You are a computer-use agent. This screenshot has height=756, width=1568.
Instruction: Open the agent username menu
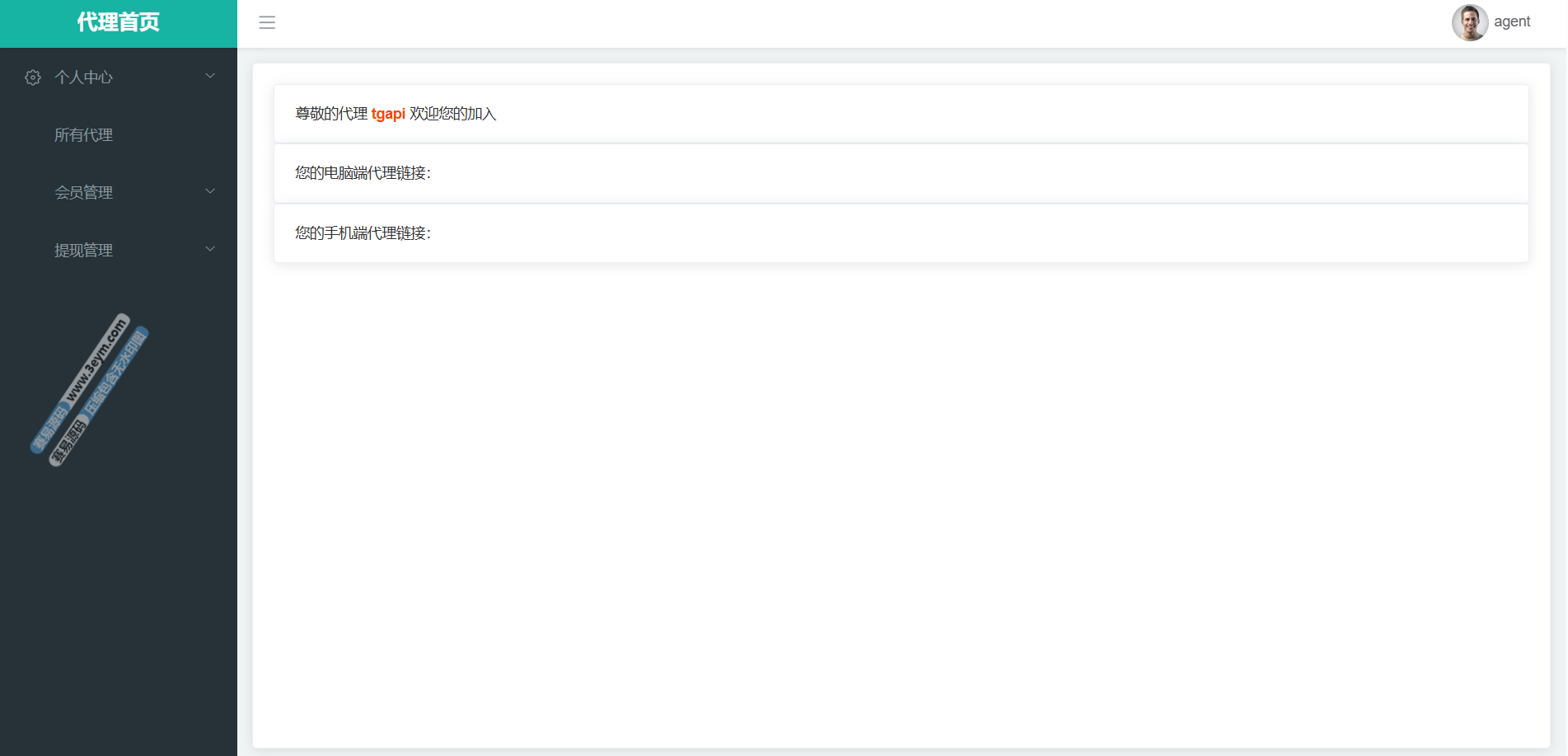pyautogui.click(x=1511, y=22)
